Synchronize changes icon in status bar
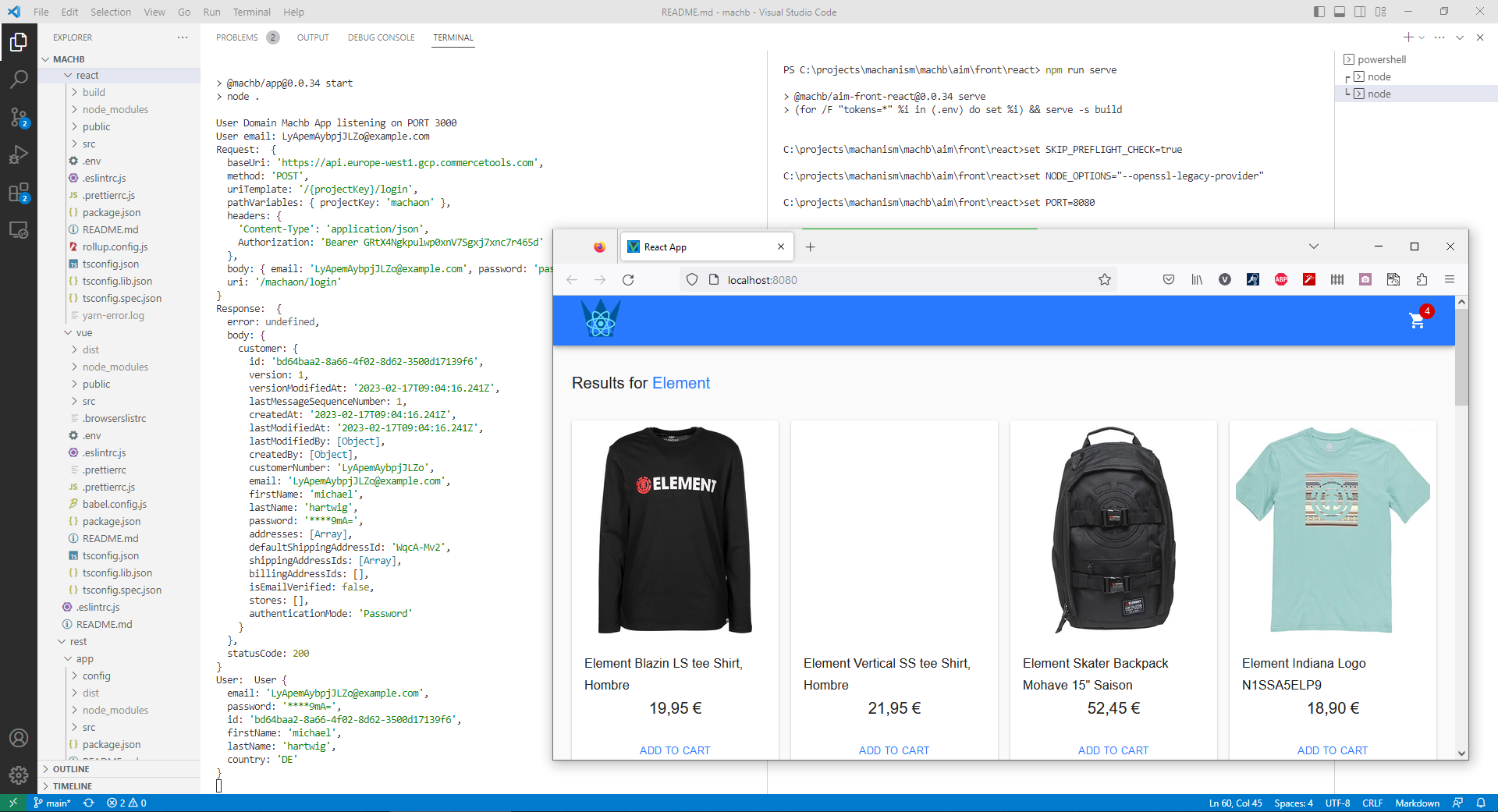Image resolution: width=1498 pixels, height=812 pixels. tap(89, 803)
